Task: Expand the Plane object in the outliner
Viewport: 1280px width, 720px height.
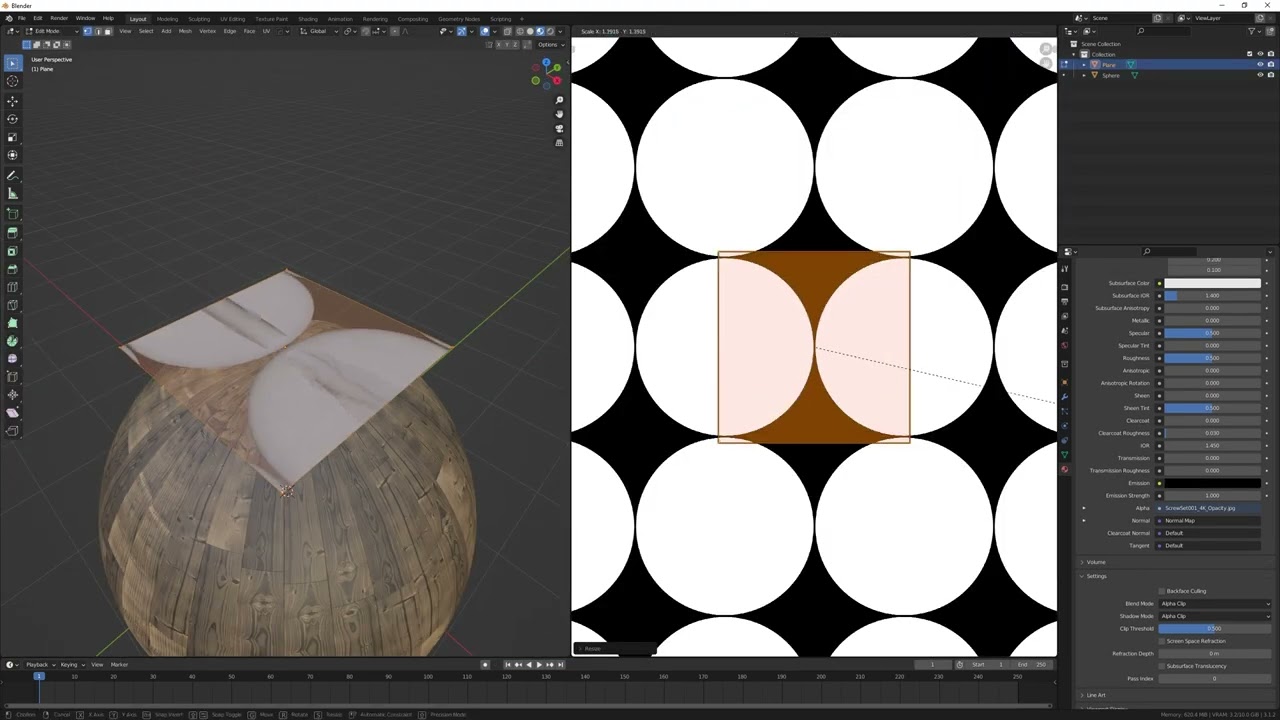Action: (x=1084, y=65)
